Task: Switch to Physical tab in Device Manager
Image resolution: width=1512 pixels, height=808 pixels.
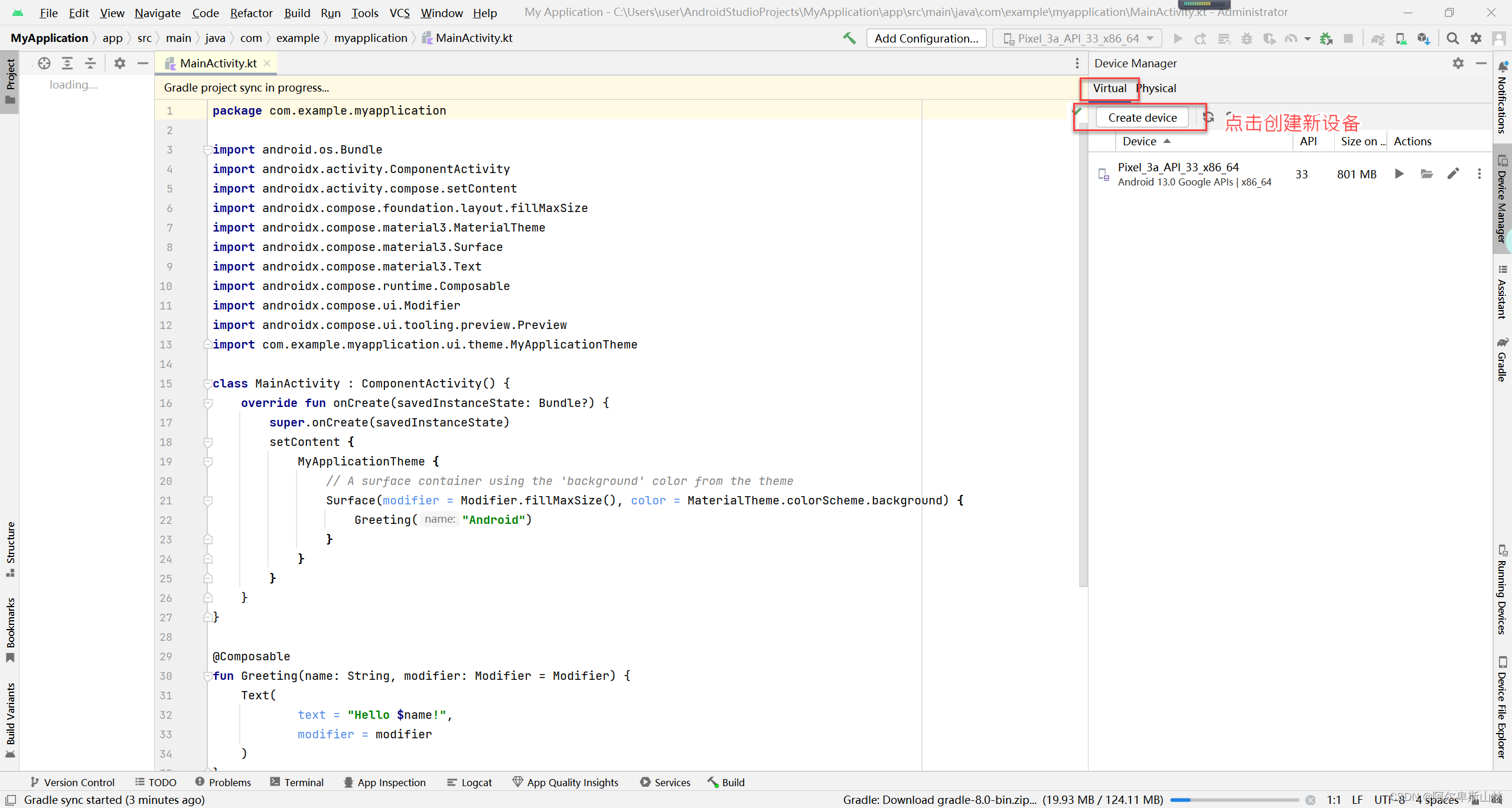Action: [x=1157, y=88]
